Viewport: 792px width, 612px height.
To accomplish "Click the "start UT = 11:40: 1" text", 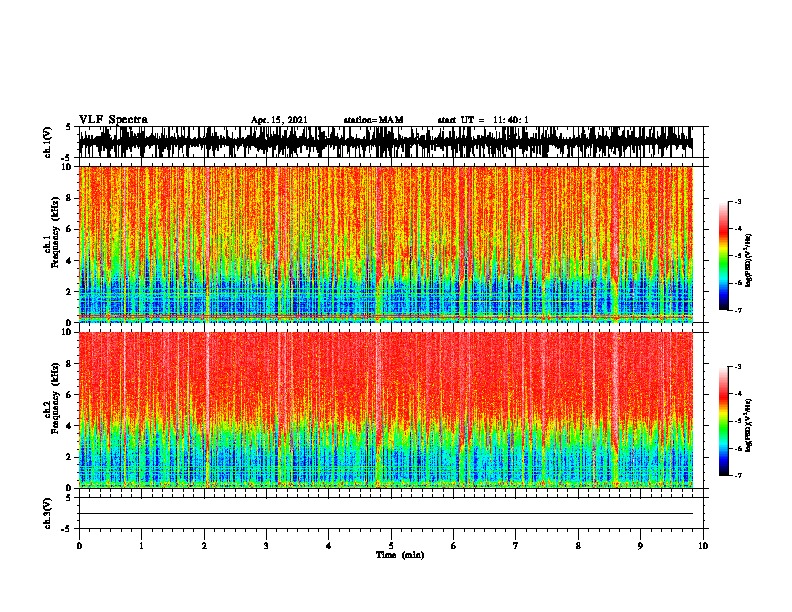I will click(x=483, y=120).
